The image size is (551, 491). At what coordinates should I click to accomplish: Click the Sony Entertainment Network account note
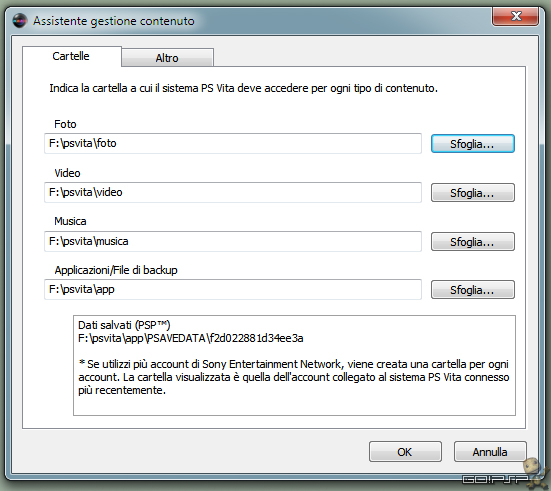point(293,377)
